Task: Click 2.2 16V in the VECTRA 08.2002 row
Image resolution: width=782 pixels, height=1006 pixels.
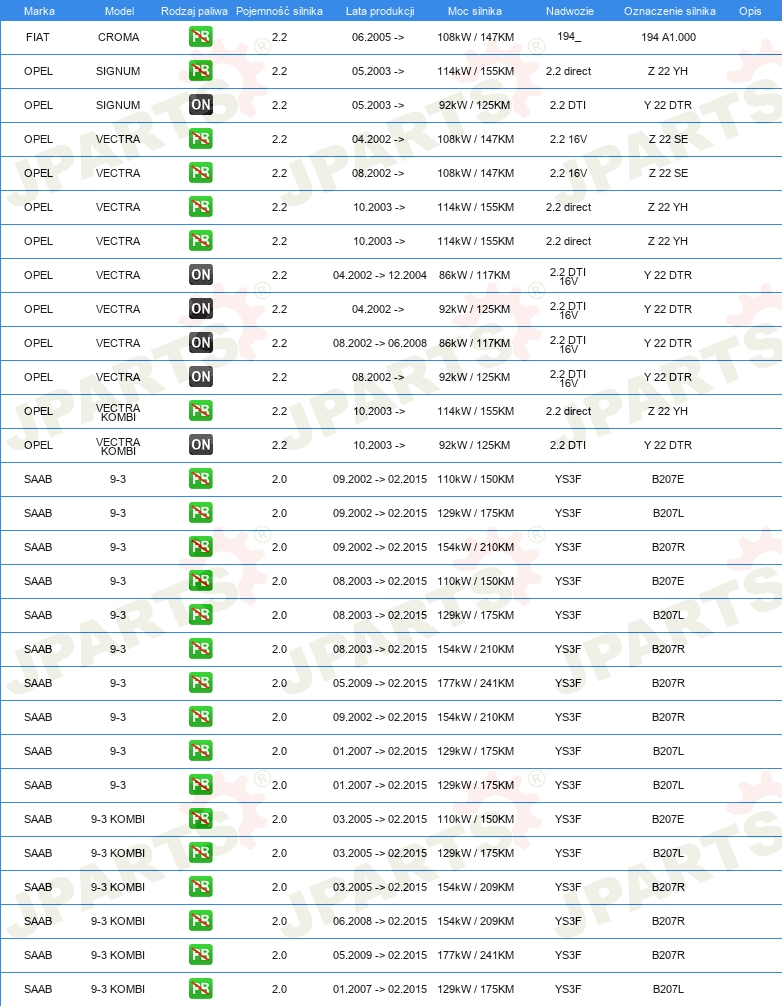Action: point(568,173)
